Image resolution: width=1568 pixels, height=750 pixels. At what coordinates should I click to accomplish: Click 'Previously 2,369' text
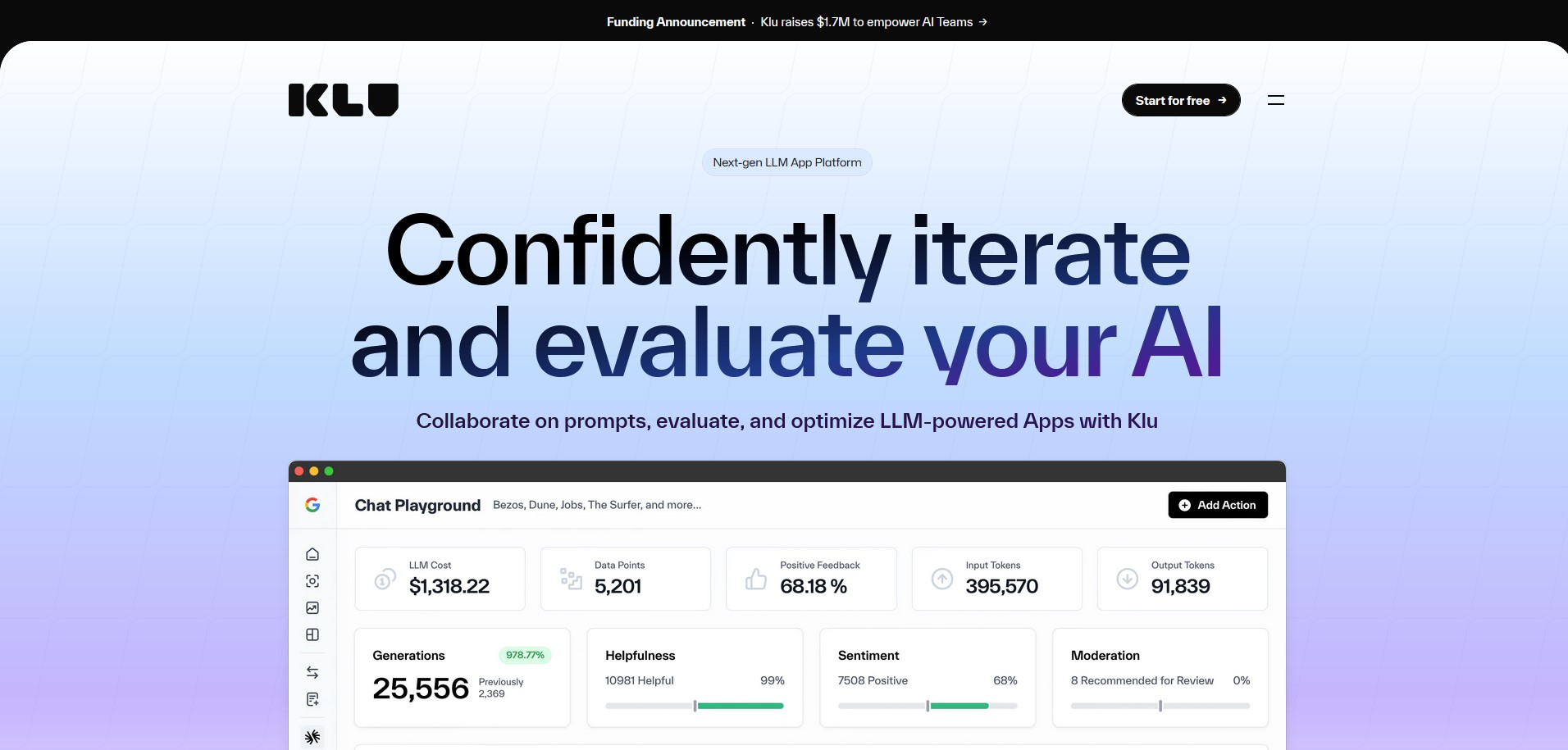[x=501, y=688]
